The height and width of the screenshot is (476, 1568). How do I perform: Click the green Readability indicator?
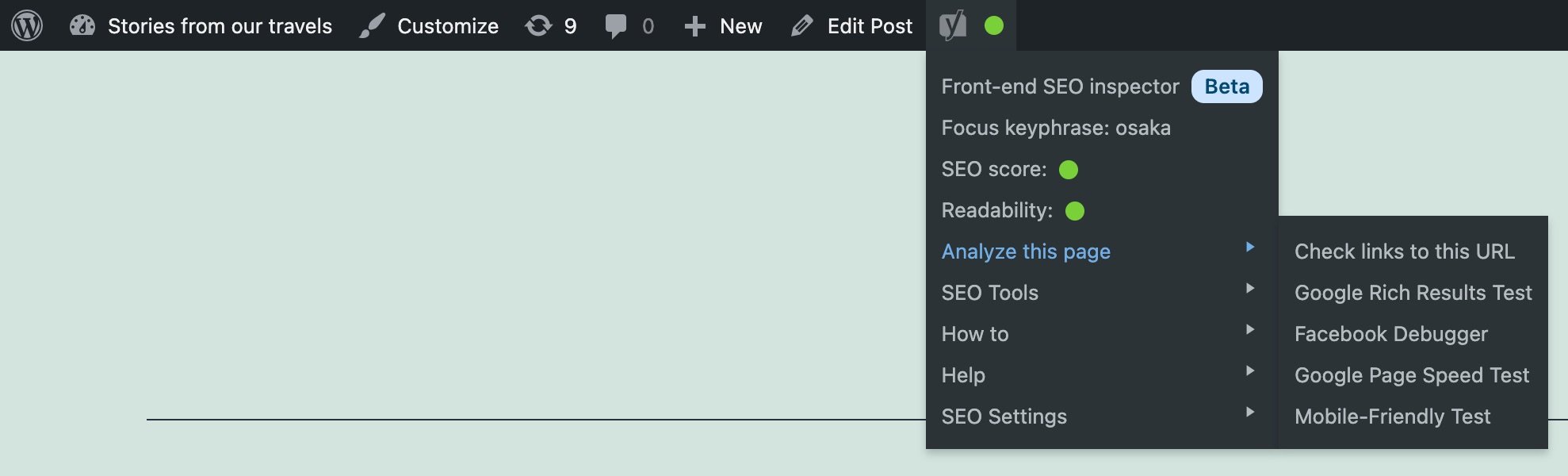(1075, 210)
